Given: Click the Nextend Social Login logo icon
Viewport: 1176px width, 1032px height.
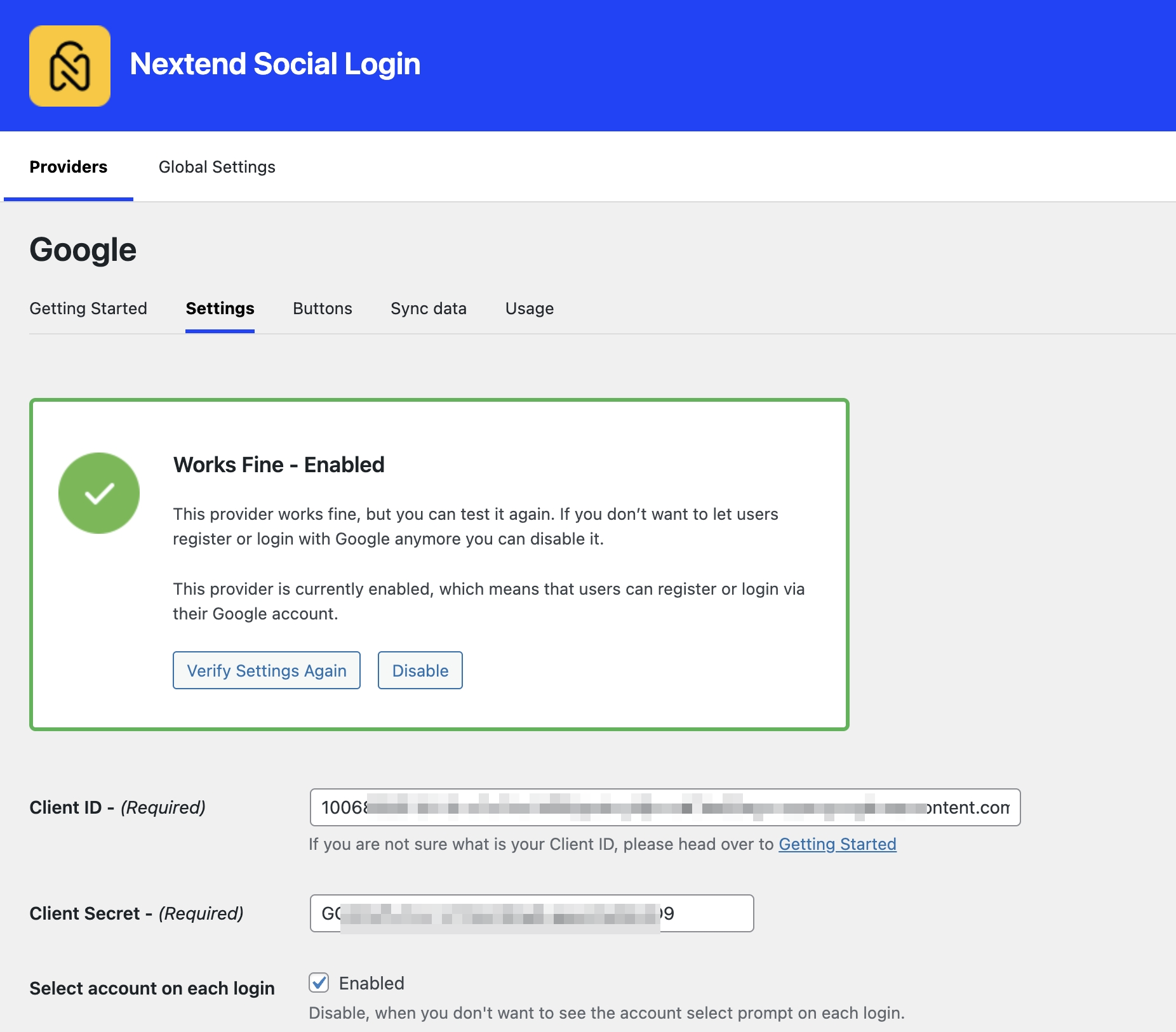Looking at the screenshot, I should [70, 66].
